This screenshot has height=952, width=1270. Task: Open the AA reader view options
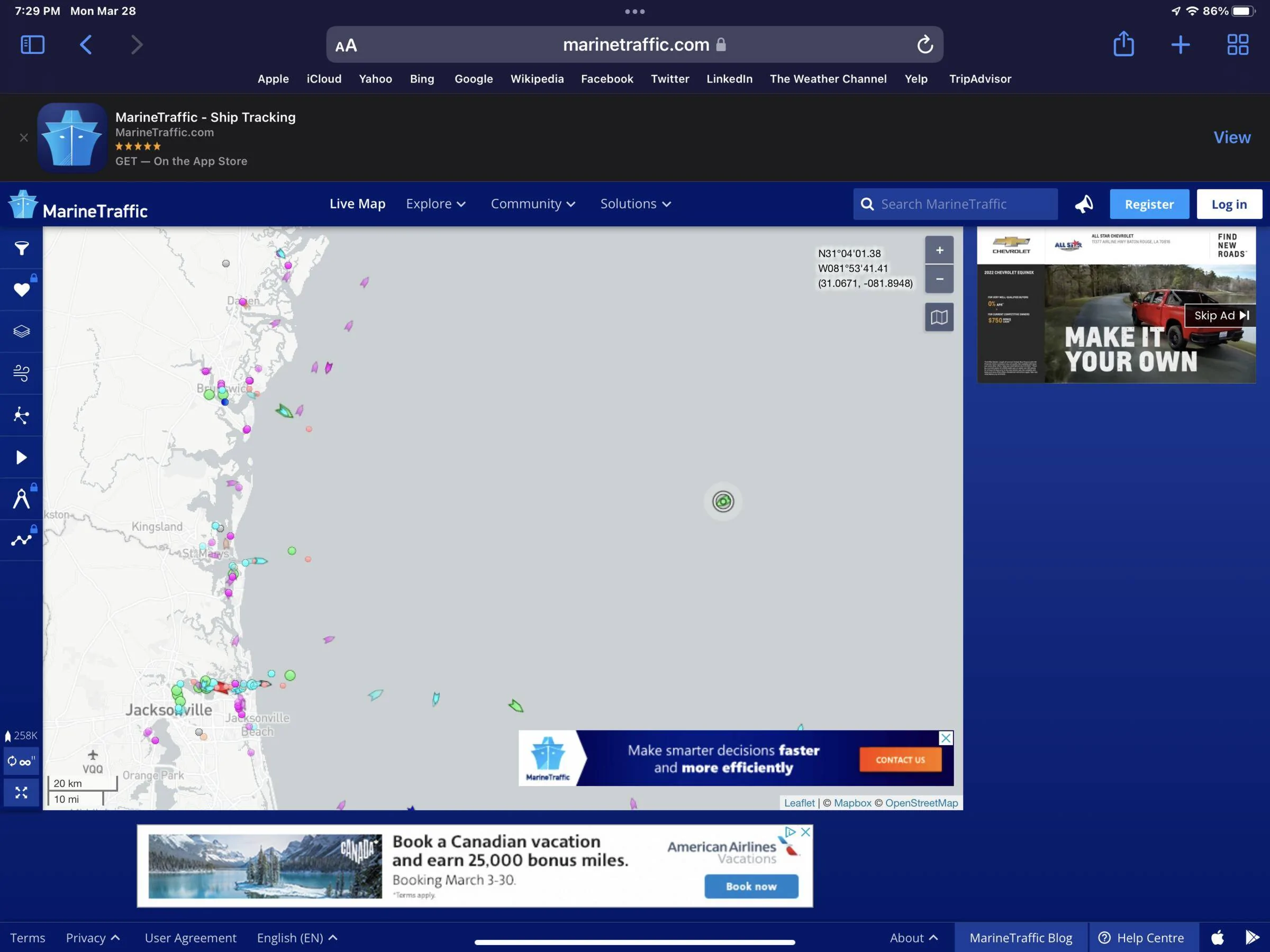coord(346,45)
